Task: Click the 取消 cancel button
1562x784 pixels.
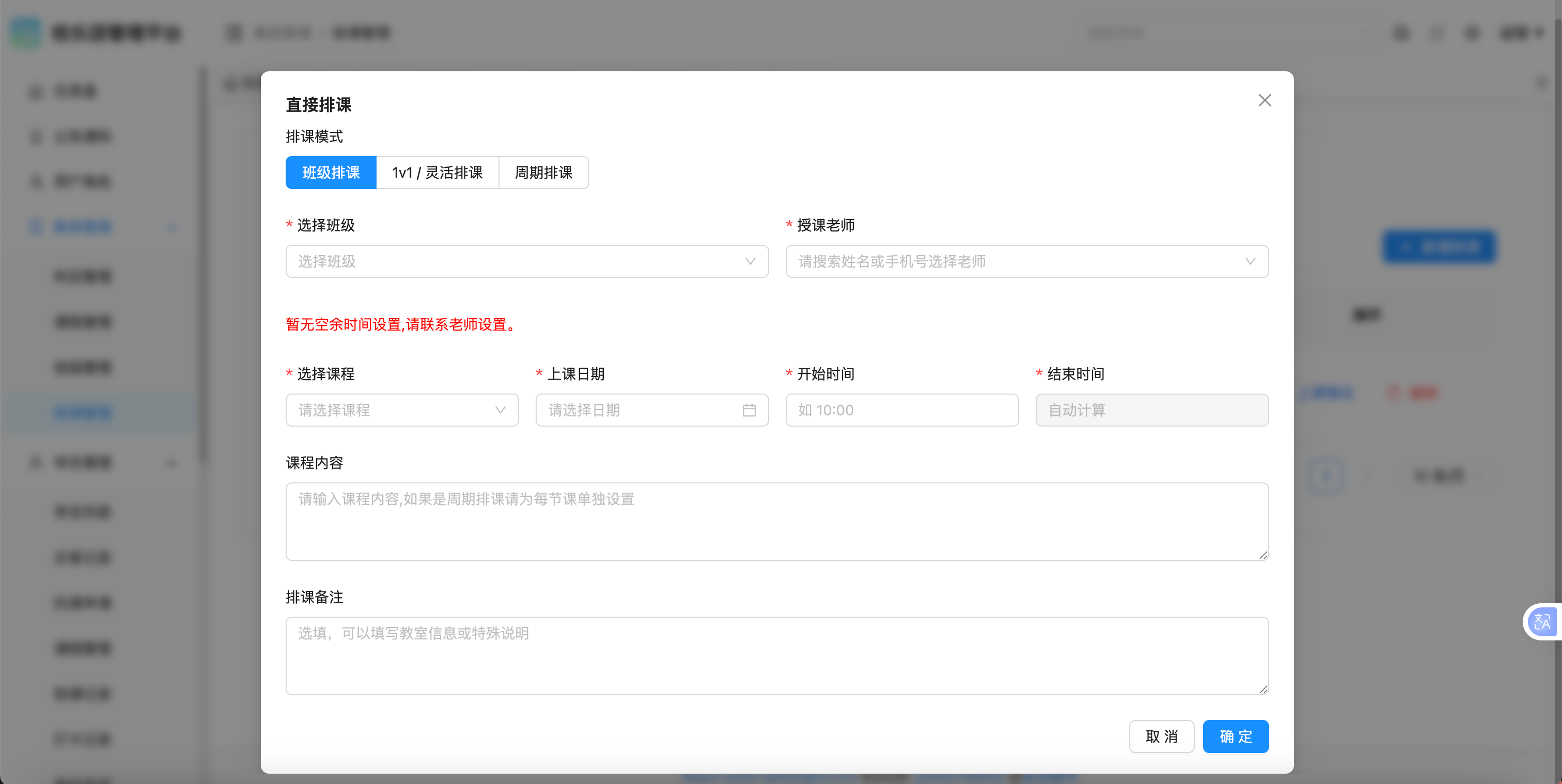Action: coord(1161,736)
